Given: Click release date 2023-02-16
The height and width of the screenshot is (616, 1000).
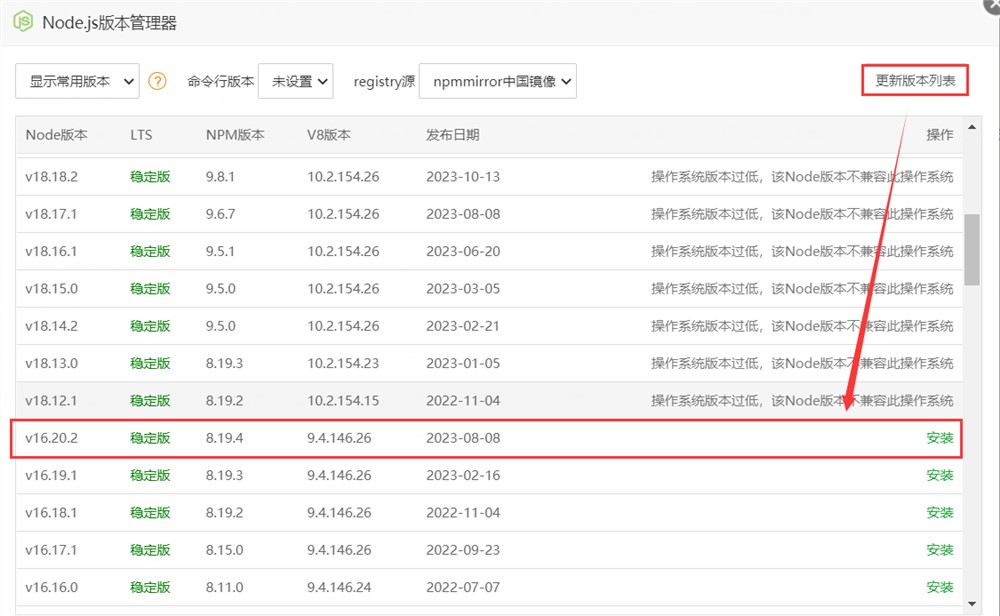Looking at the screenshot, I should [x=463, y=475].
